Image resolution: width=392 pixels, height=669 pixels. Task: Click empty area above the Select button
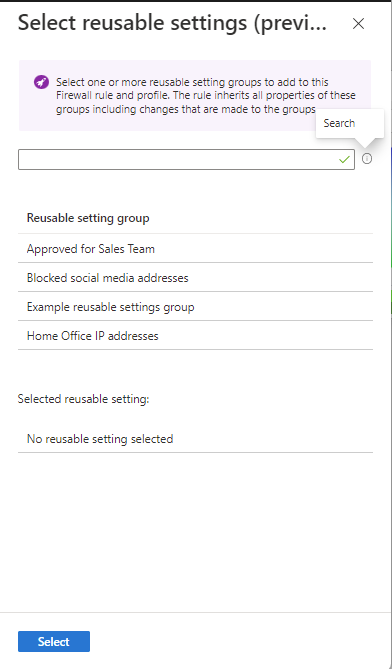(195, 533)
